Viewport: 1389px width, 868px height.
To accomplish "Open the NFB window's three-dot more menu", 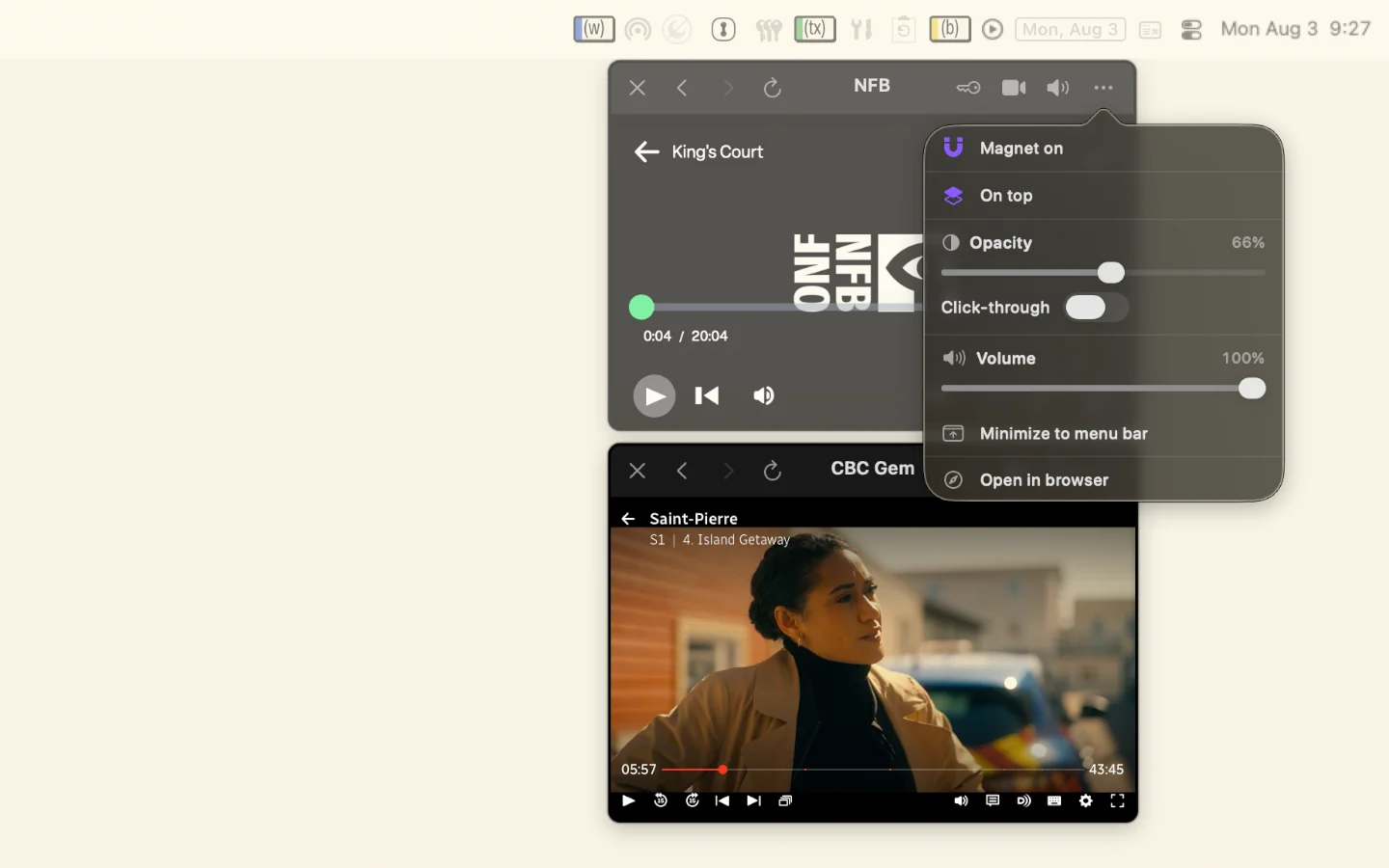I will (x=1103, y=88).
